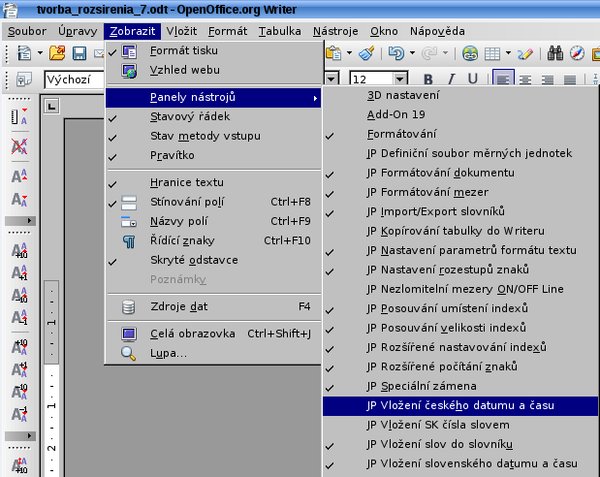The image size is (600, 477).
Task: Open the Vložit menu
Action: [181, 31]
